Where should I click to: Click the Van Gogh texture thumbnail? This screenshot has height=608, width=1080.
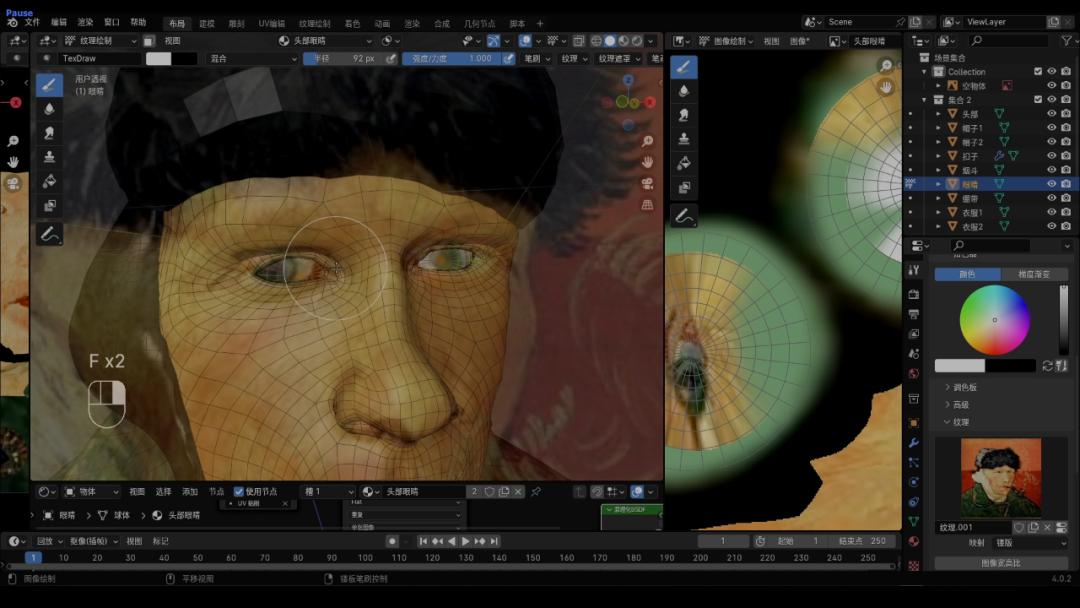coord(1001,478)
